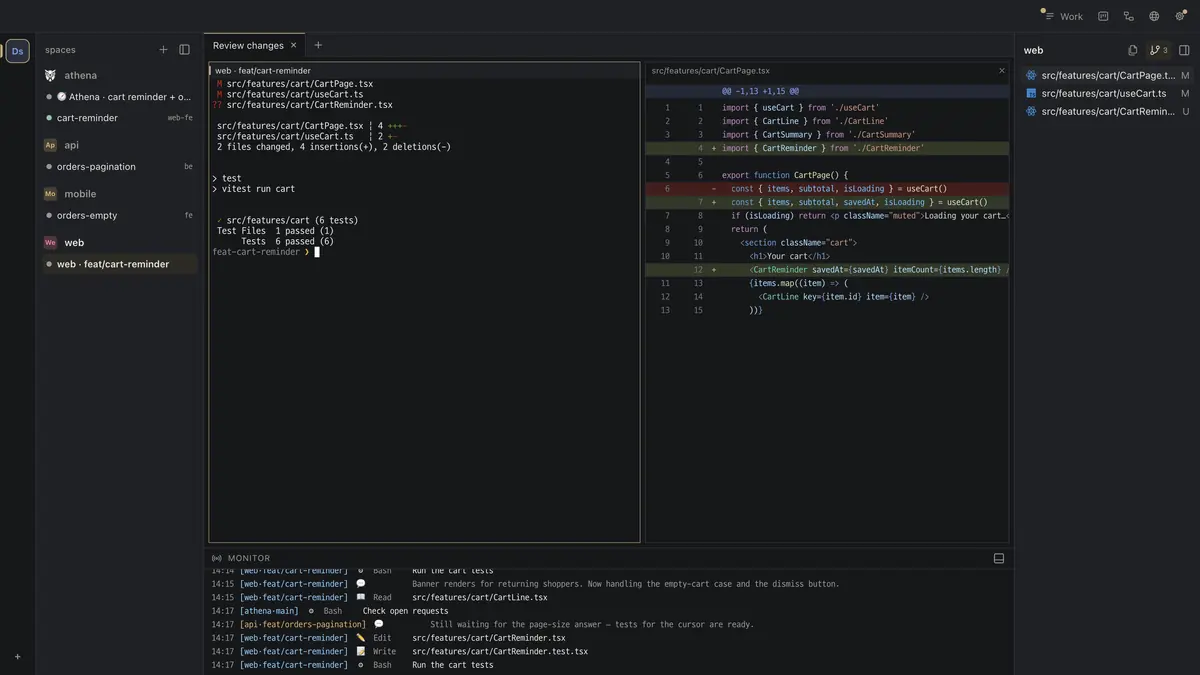1200x675 pixels.
Task: Close the Review changes tab
Action: pos(293,45)
